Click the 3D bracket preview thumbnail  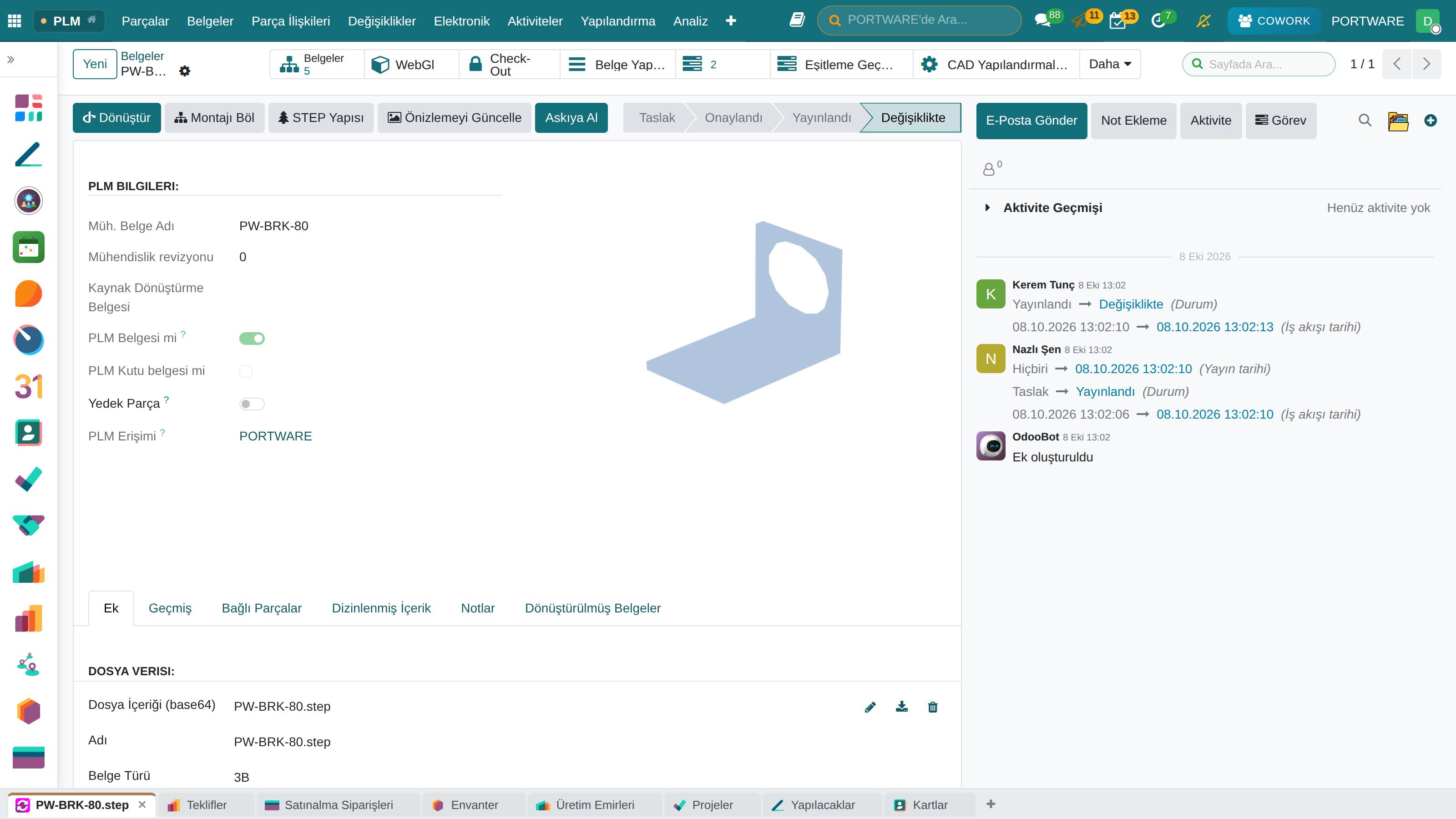click(744, 312)
